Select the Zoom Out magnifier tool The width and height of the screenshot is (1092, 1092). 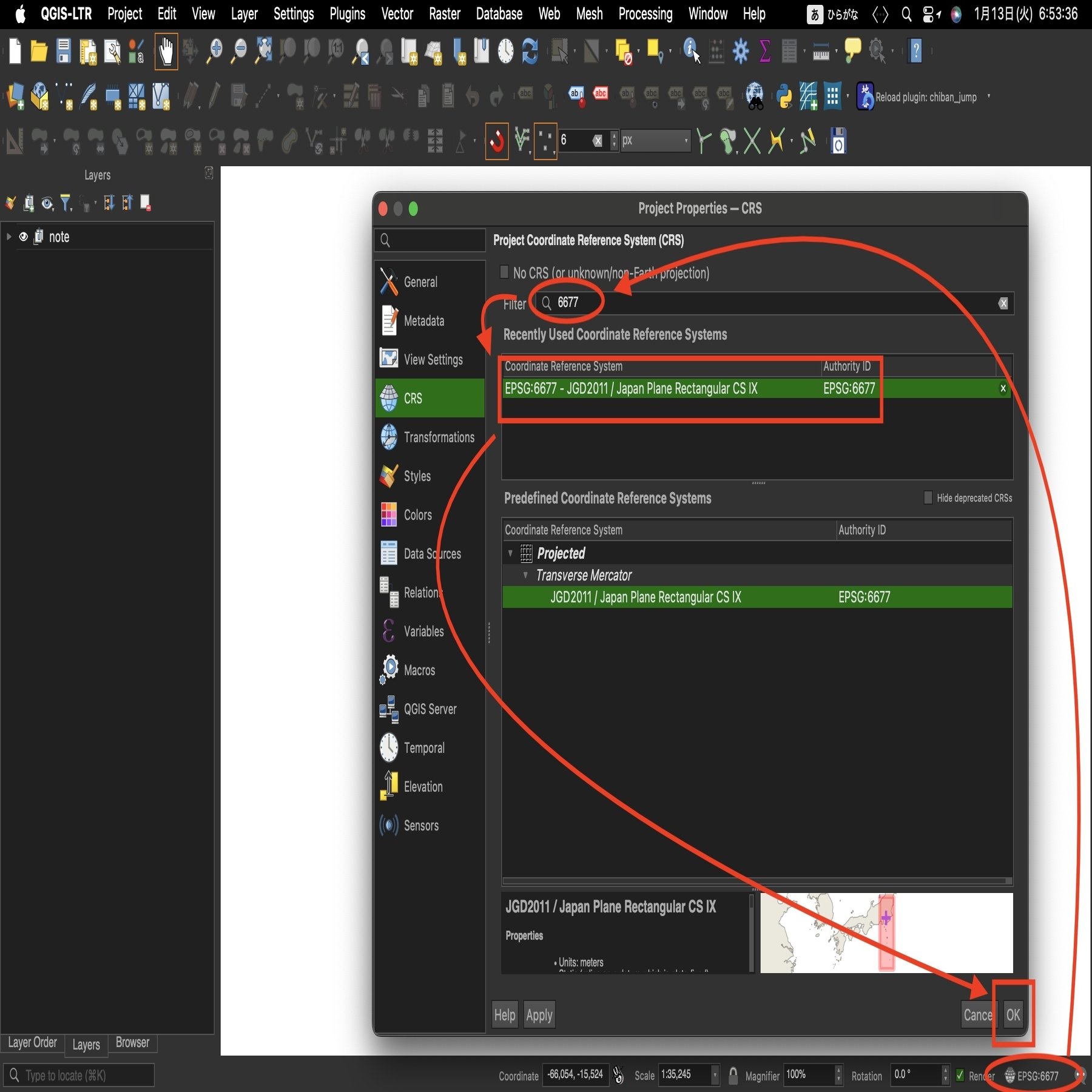coord(240,52)
